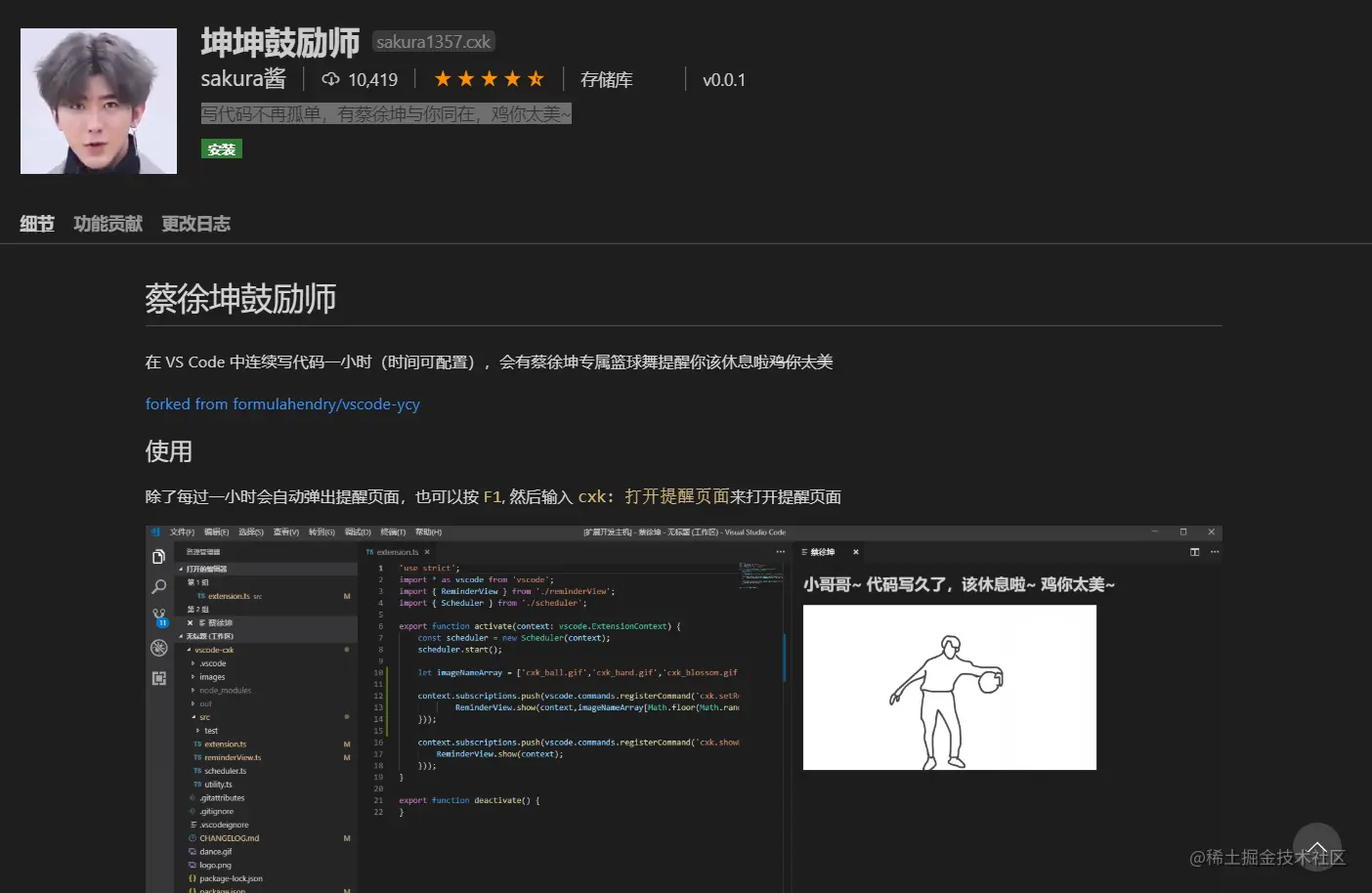The height and width of the screenshot is (893, 1372).
Task: Open the 文件(F) menu
Action: (x=182, y=532)
